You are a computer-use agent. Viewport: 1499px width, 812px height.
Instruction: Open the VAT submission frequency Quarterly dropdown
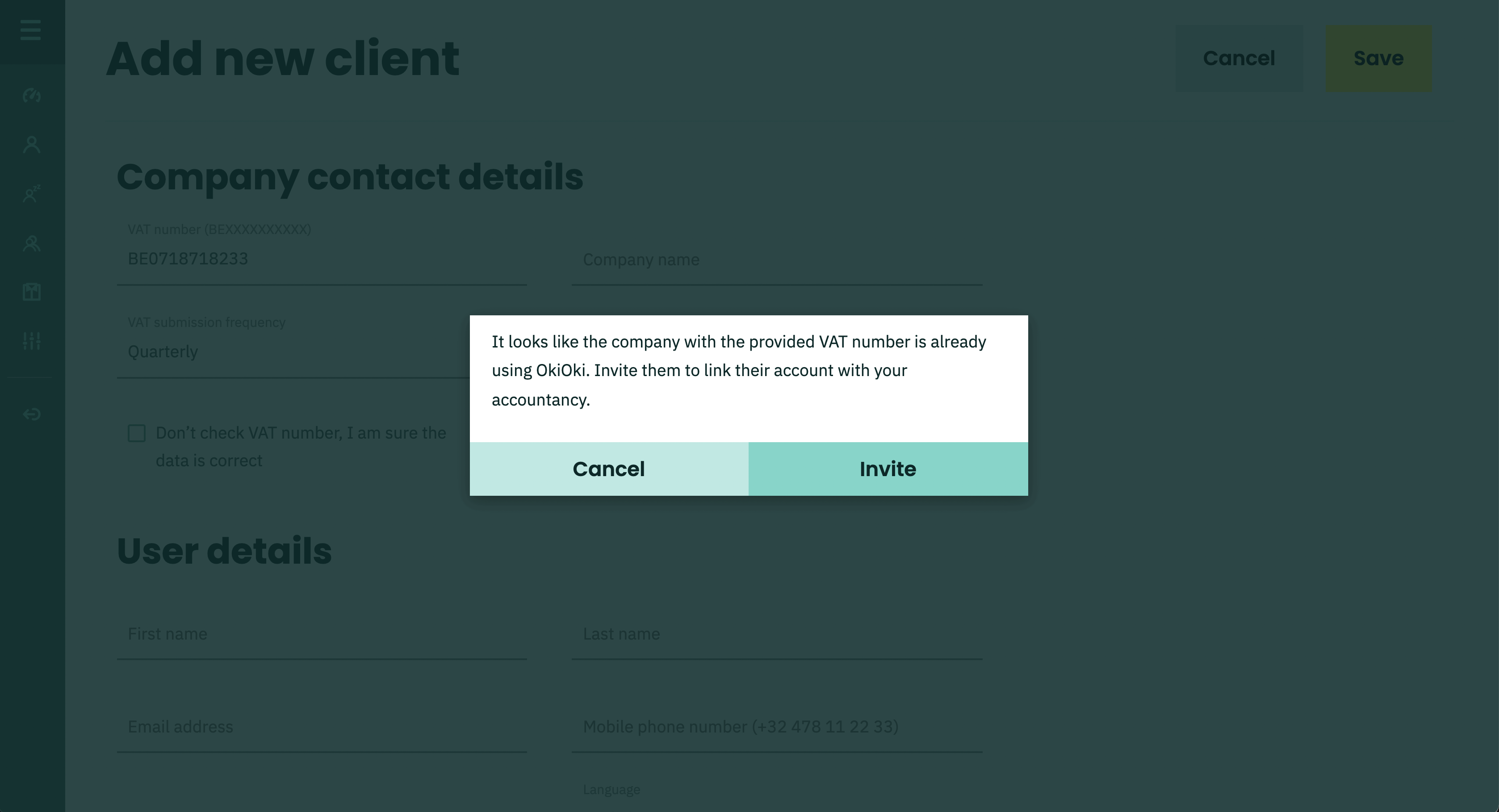[x=293, y=352]
